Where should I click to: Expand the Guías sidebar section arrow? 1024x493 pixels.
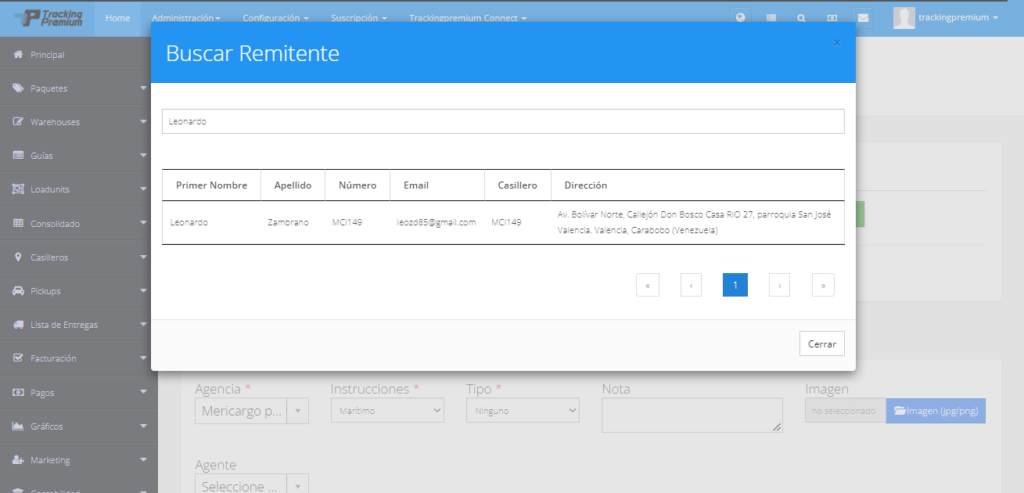click(144, 155)
